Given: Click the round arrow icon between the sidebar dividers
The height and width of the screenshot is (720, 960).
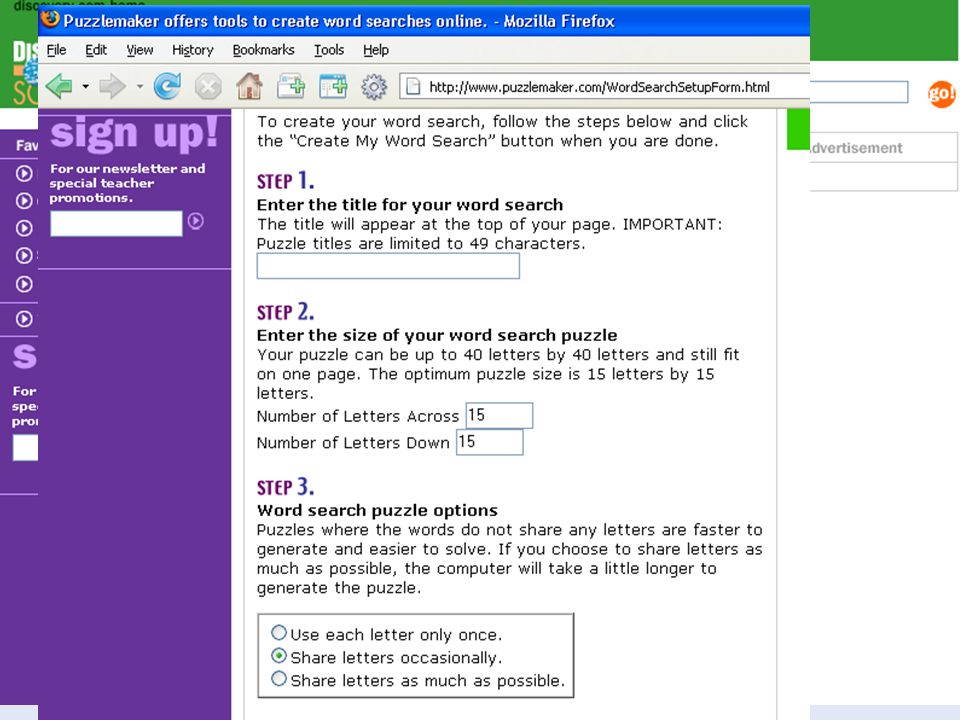Looking at the screenshot, I should tap(24, 319).
